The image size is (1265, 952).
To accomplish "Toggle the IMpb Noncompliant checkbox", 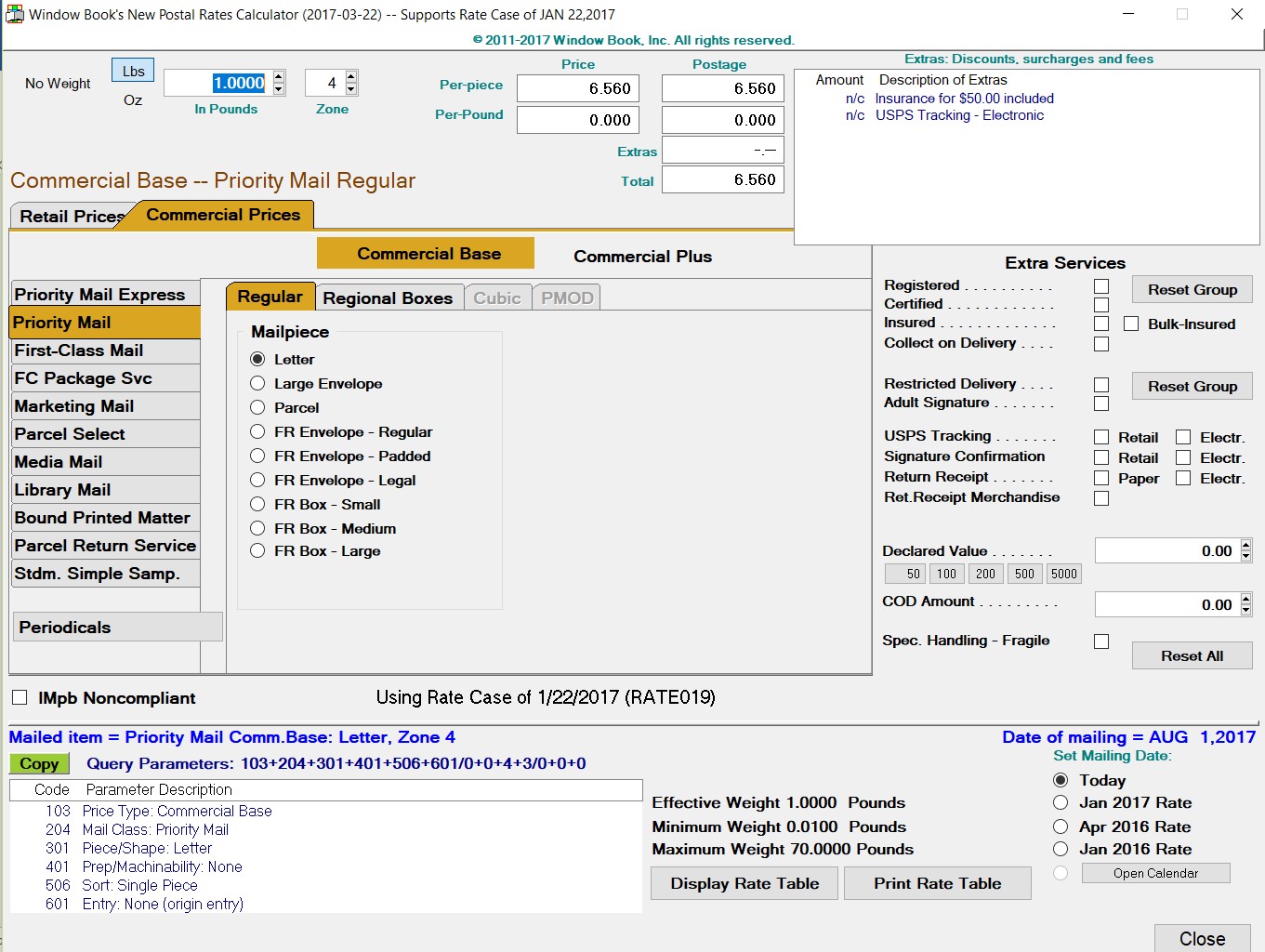I will click(20, 697).
